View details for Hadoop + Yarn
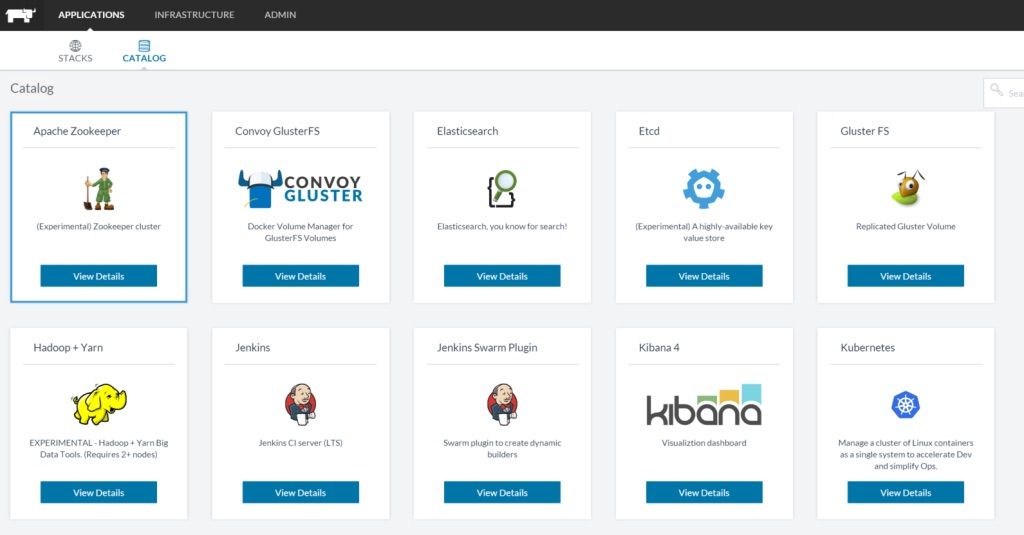The height and width of the screenshot is (535, 1024). pyautogui.click(x=99, y=492)
